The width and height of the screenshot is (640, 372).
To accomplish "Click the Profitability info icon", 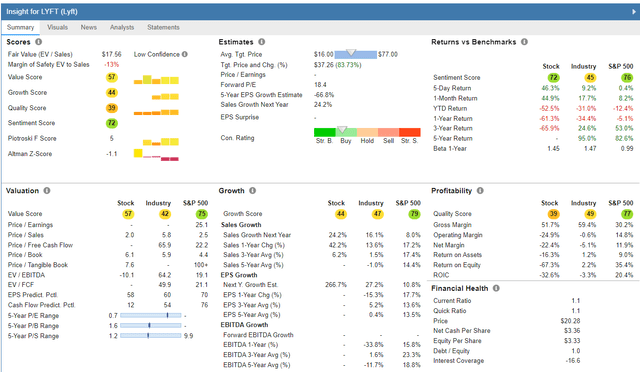I will [480, 191].
